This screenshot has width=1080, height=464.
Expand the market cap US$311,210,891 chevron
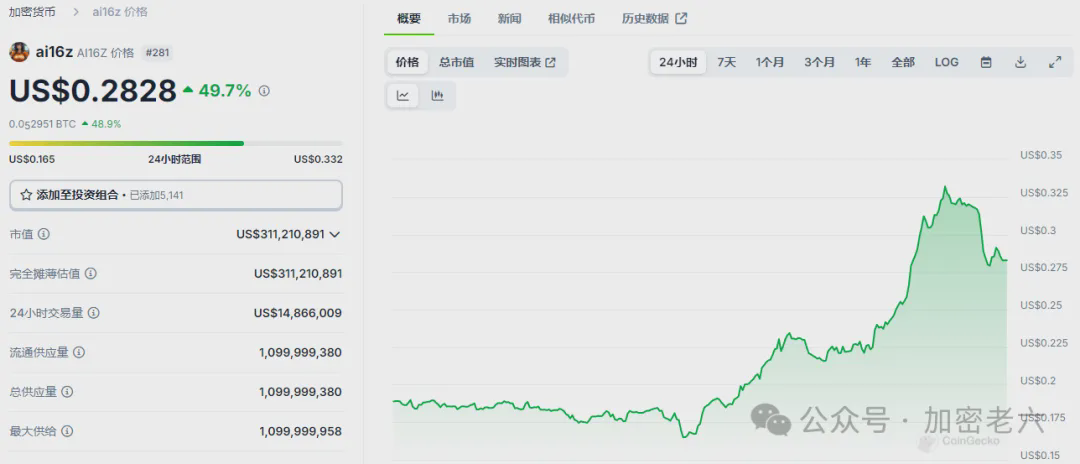click(x=335, y=234)
